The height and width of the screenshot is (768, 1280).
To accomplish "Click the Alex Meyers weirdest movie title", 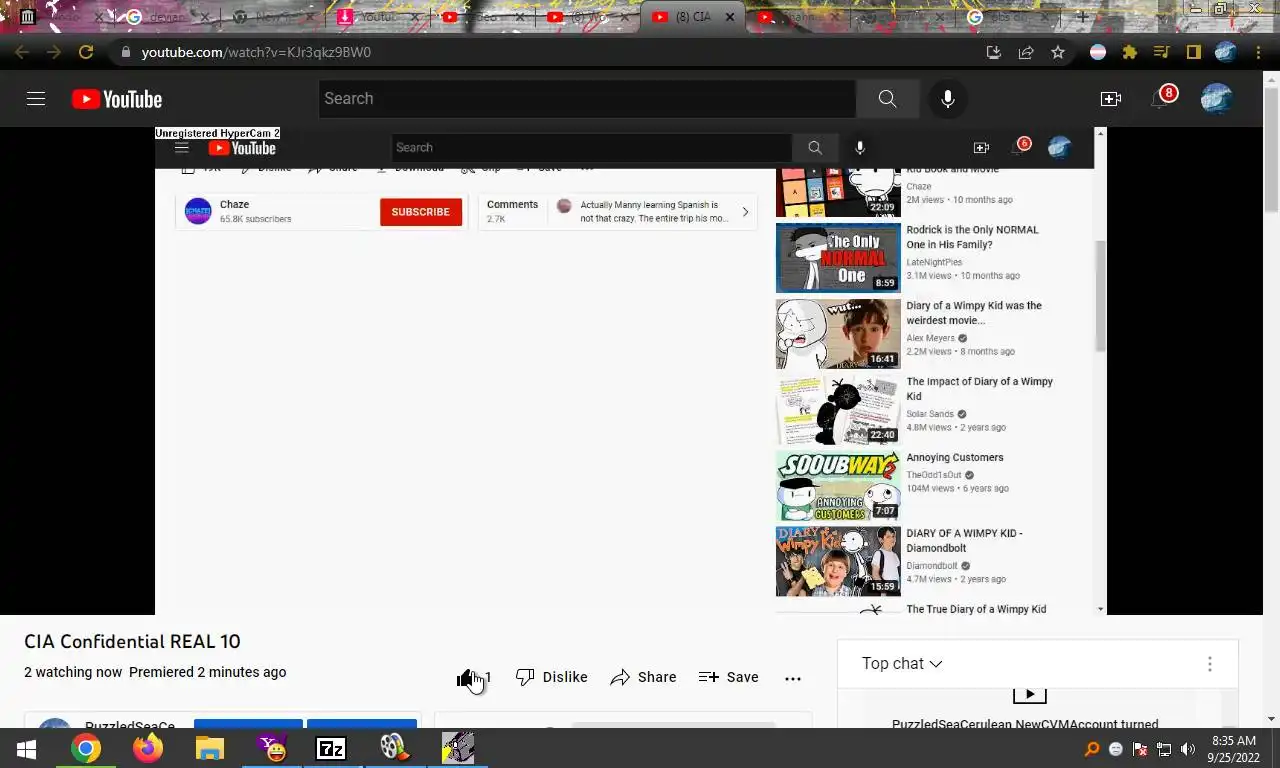I will [974, 313].
